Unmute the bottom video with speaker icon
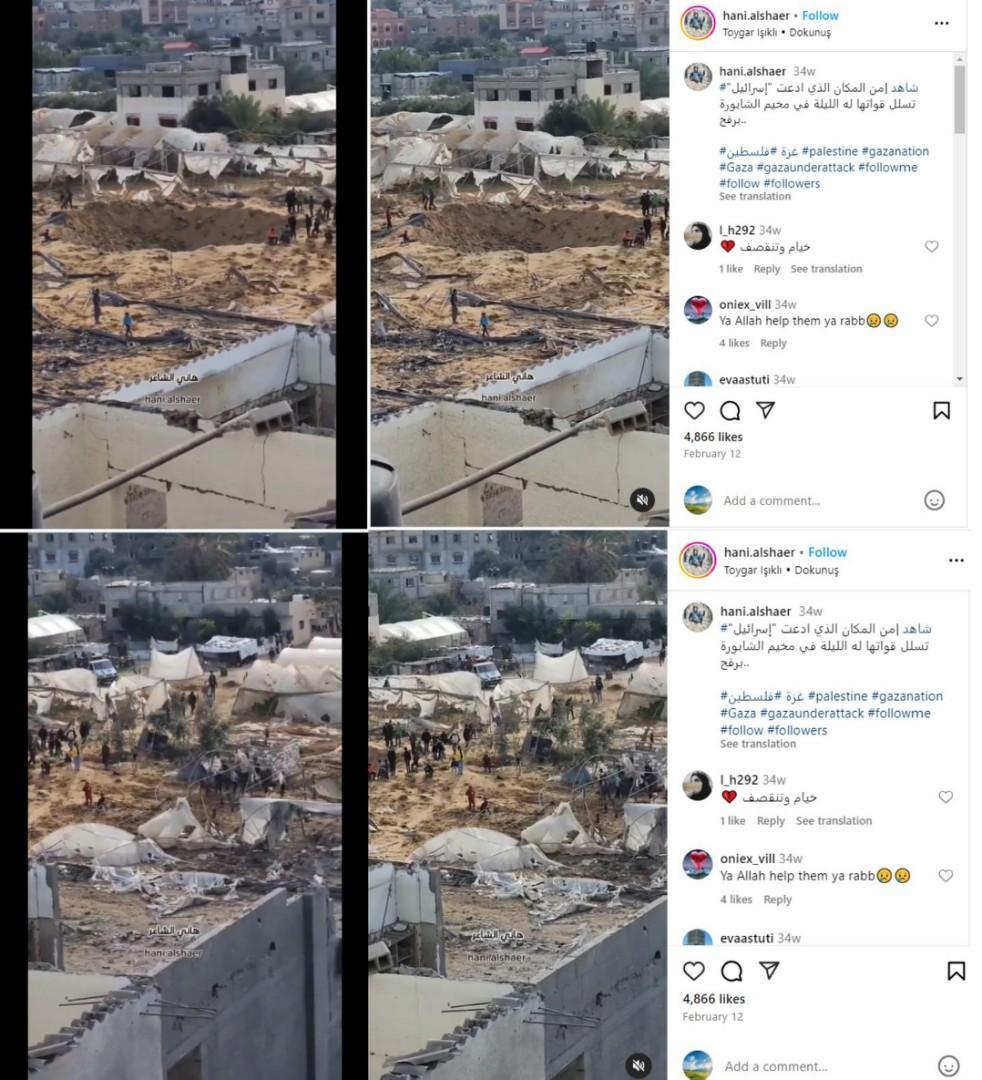The width and height of the screenshot is (982, 1080). coord(638,1065)
